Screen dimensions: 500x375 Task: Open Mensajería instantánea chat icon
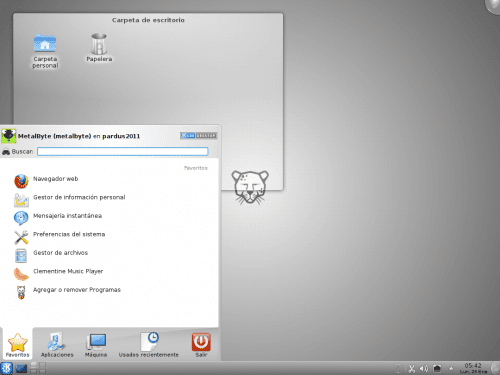pos(21,218)
